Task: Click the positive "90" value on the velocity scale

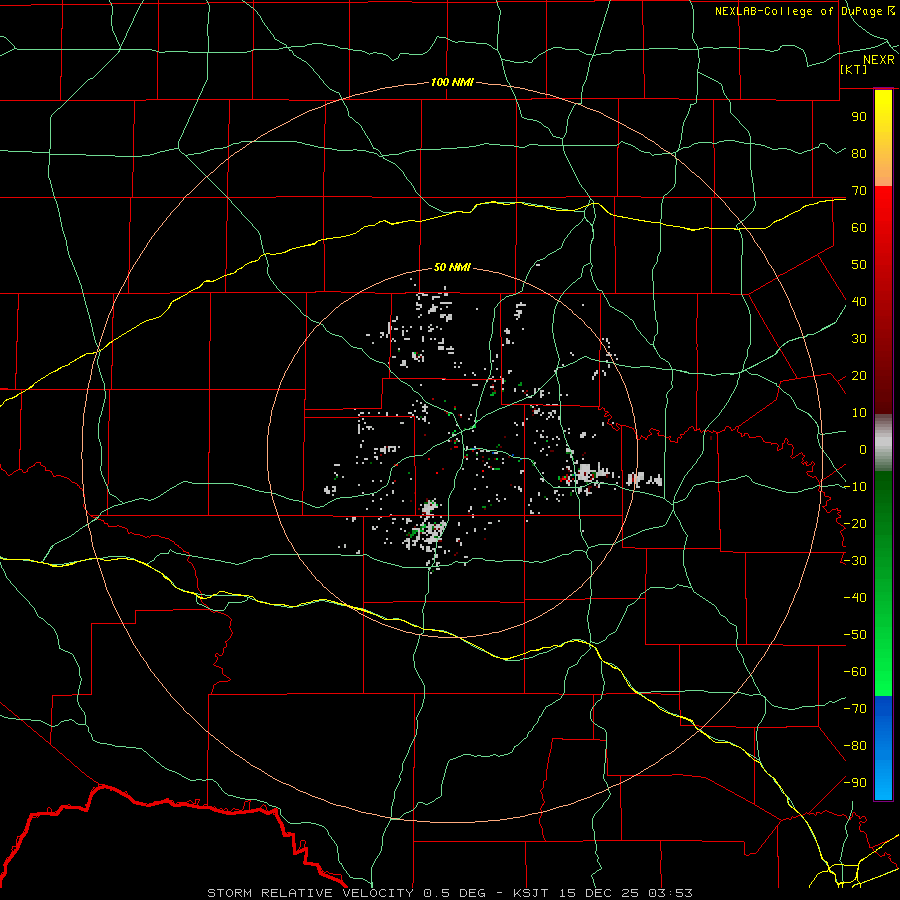Action: tap(859, 117)
